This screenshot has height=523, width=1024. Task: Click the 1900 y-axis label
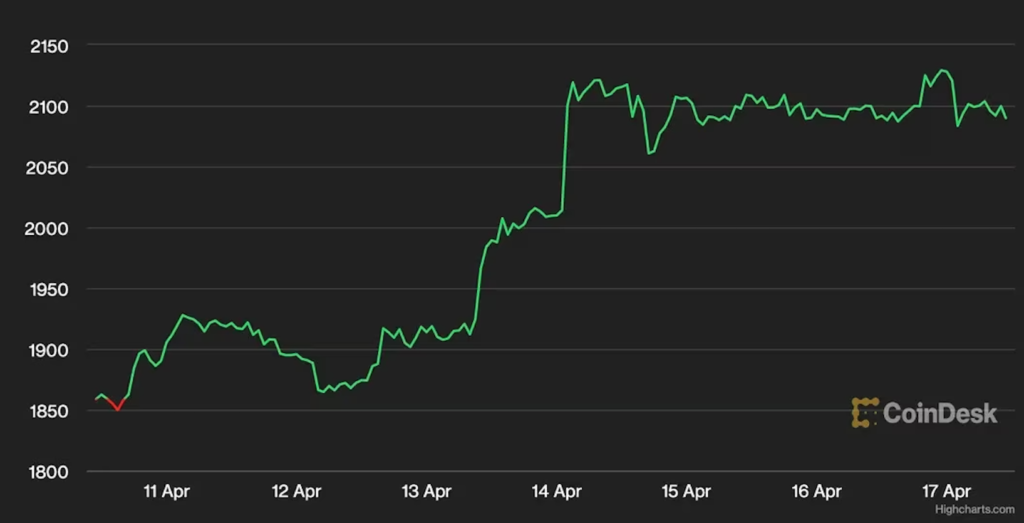49,351
